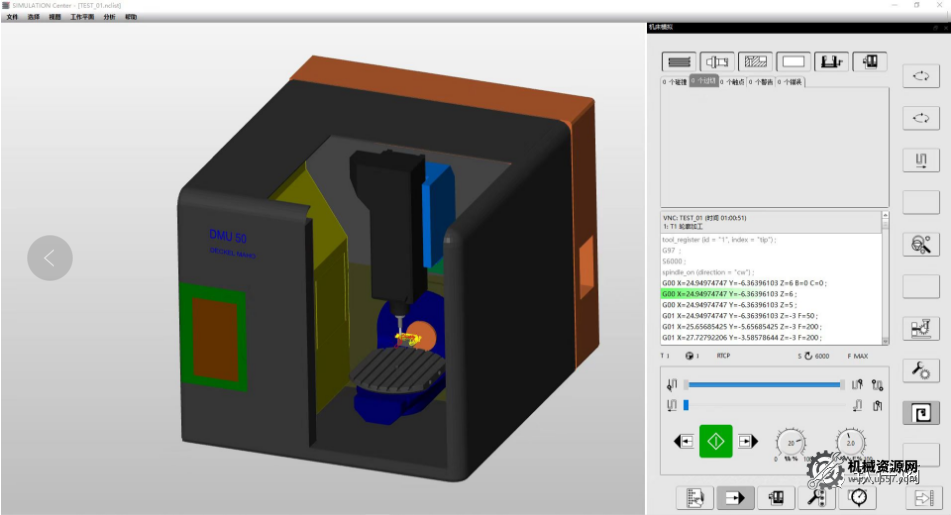Switch to the 0 个警告 tab
Viewport: 951px width, 515px height.
point(760,82)
